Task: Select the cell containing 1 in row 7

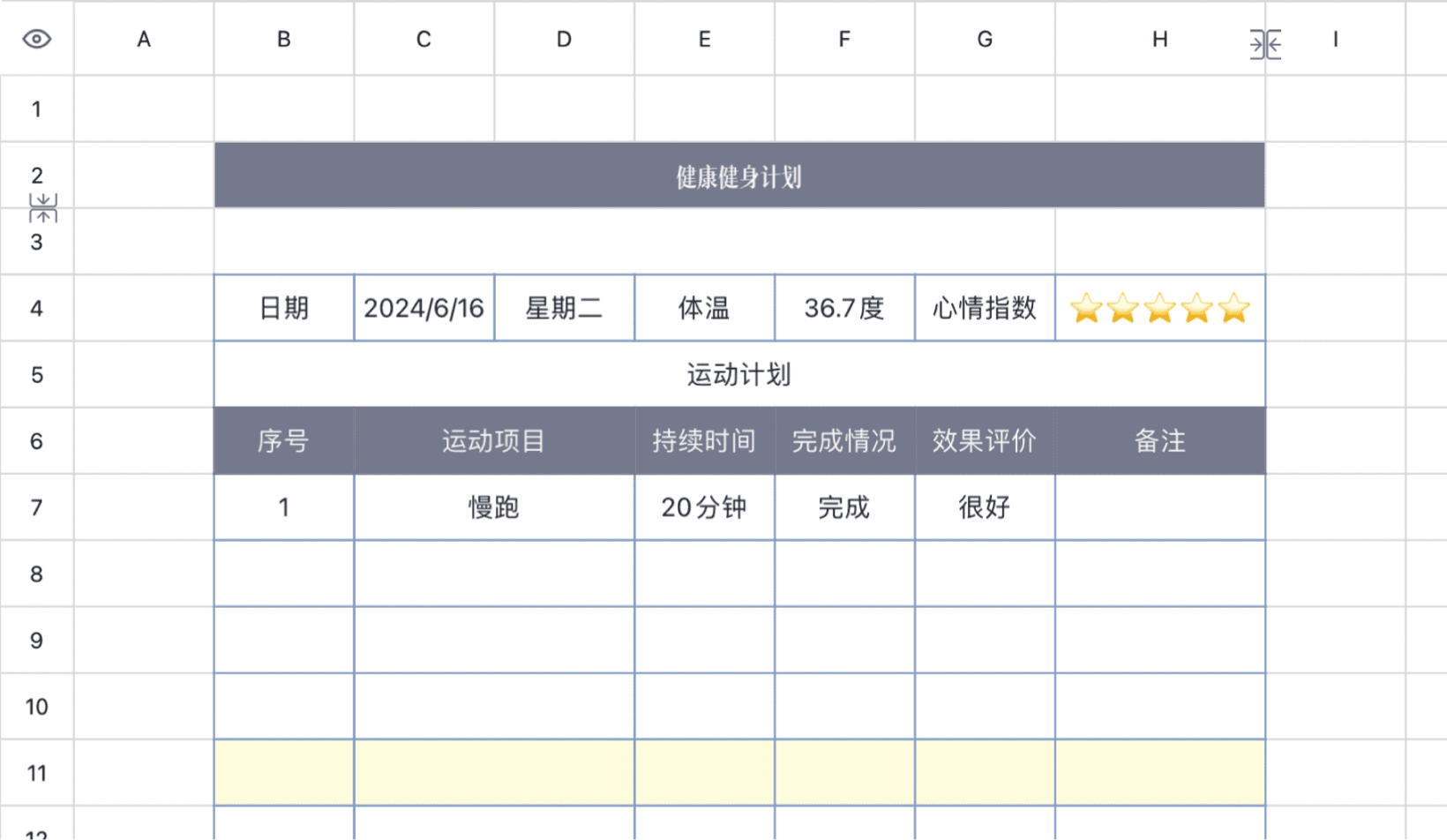Action: pos(284,507)
